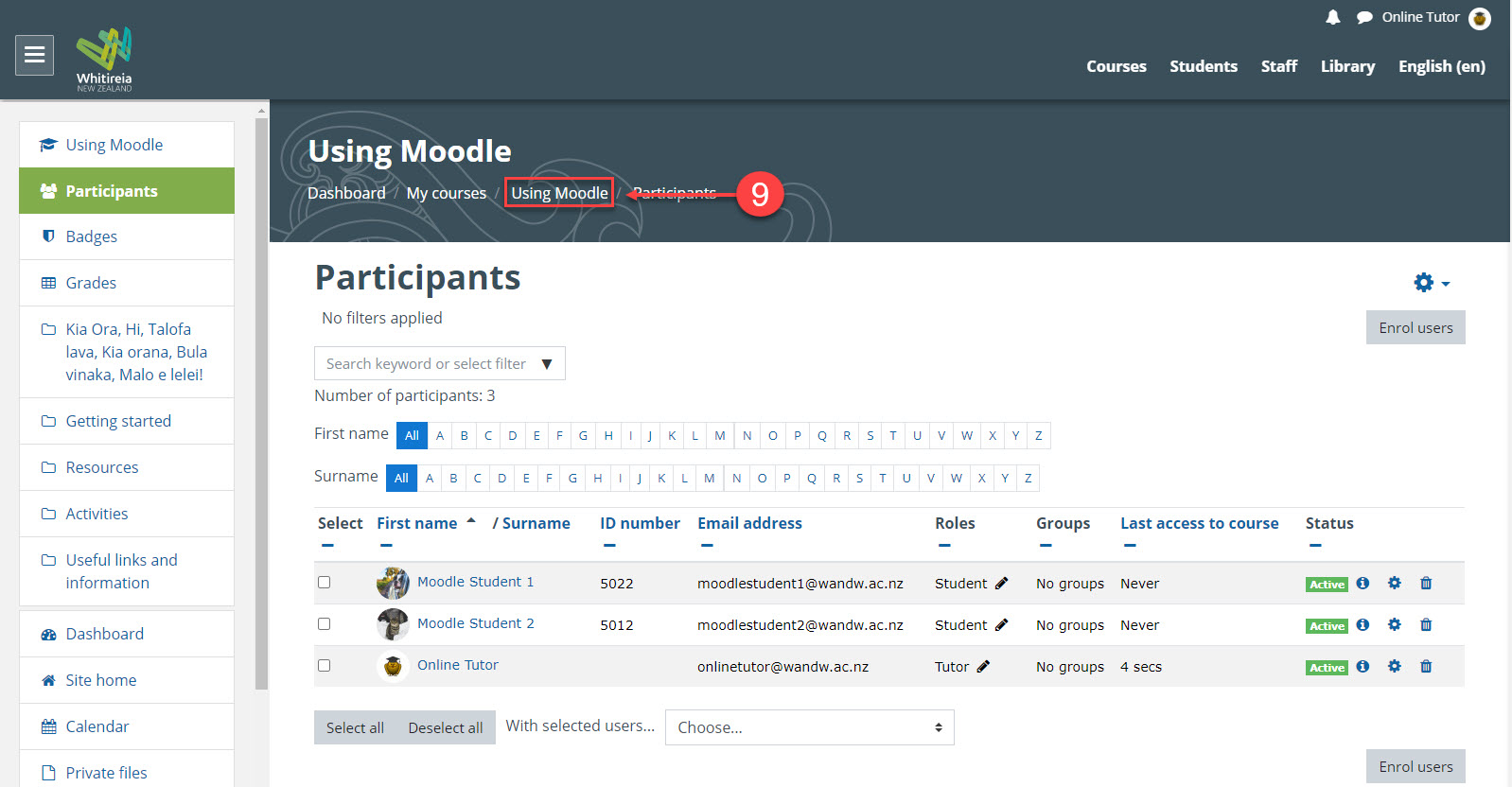Open Calendar from side navigation

coord(127,726)
